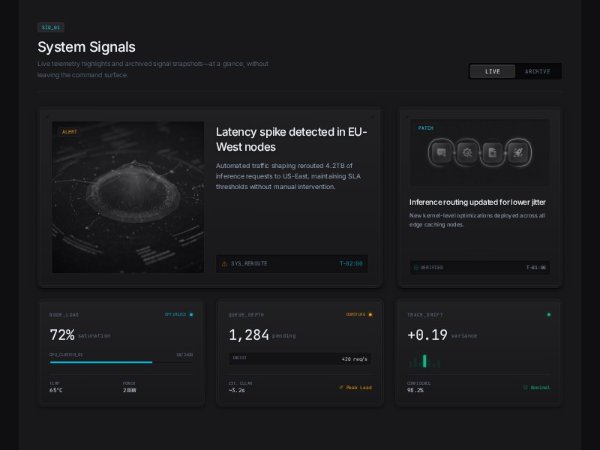
Task: Click the rocket icon in patch card
Action: (x=518, y=153)
